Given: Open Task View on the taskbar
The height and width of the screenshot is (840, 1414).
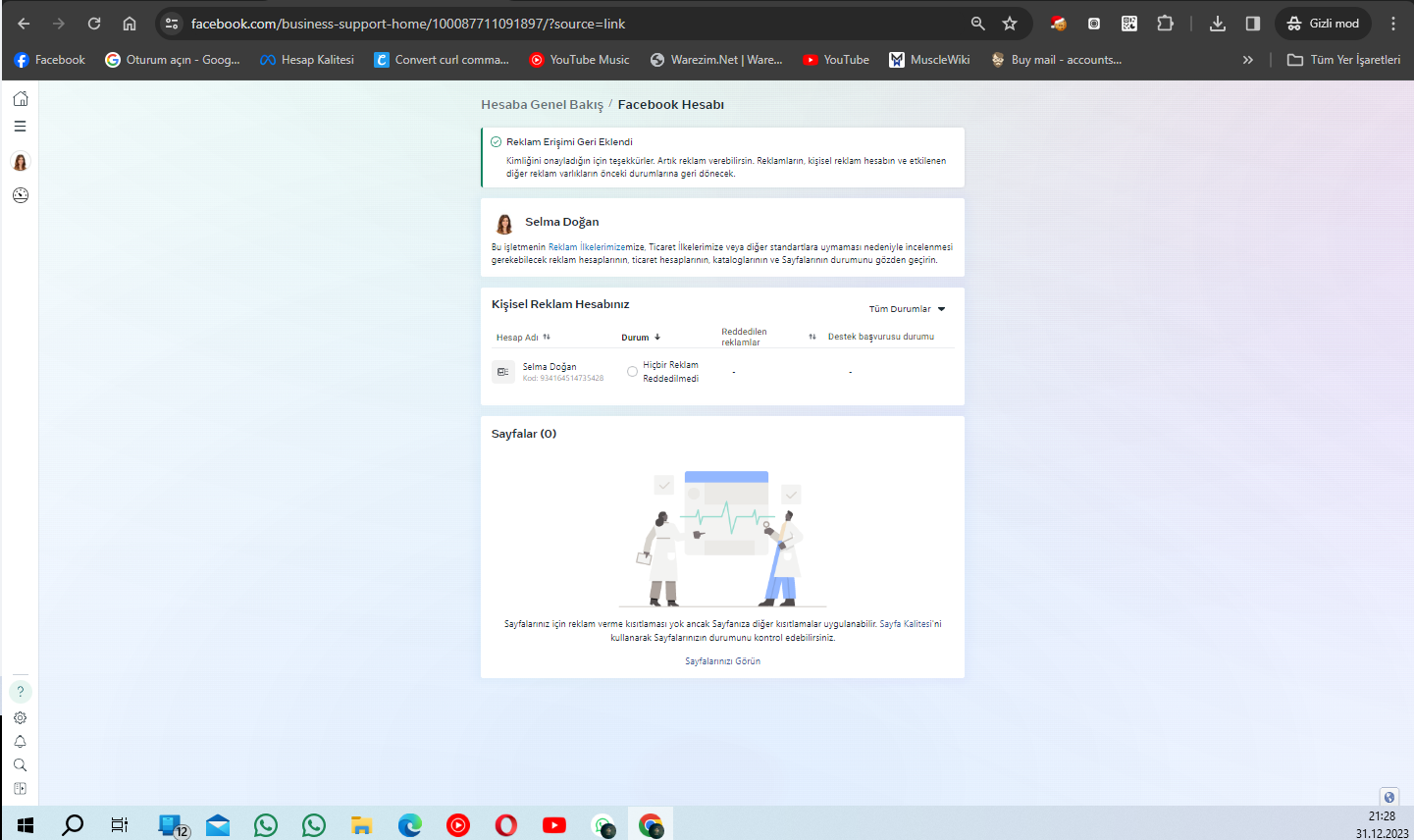Looking at the screenshot, I should point(120,825).
